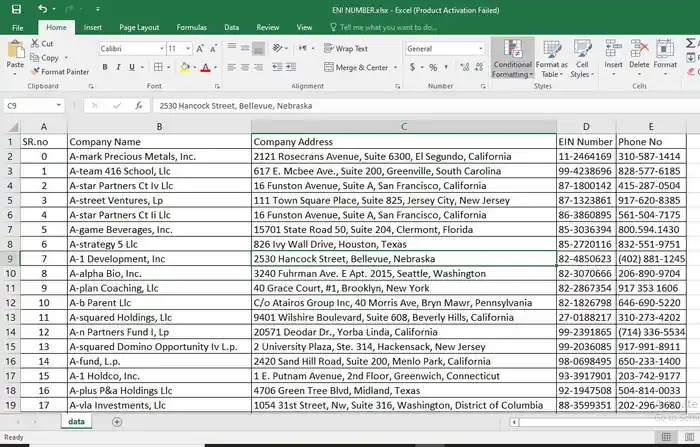The width and height of the screenshot is (700, 447).
Task: Switch to the Formulas ribbon tab
Action: pos(192,27)
